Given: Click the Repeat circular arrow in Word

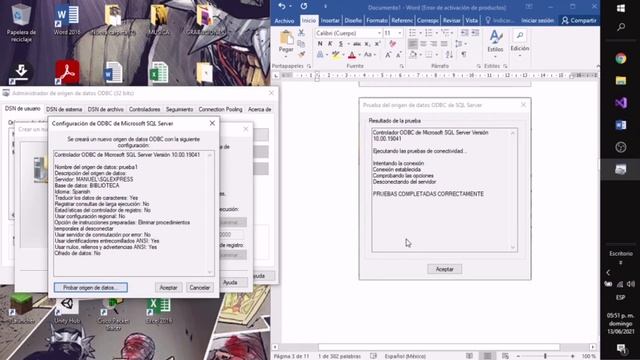Looking at the screenshot, I should (304, 6).
